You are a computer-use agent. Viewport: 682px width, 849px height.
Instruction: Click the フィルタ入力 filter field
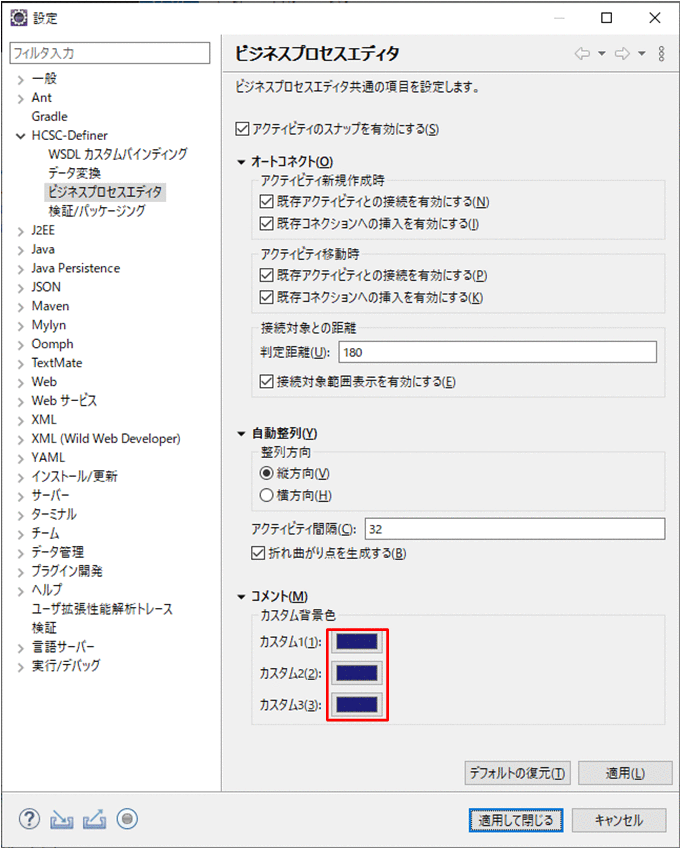coord(110,53)
